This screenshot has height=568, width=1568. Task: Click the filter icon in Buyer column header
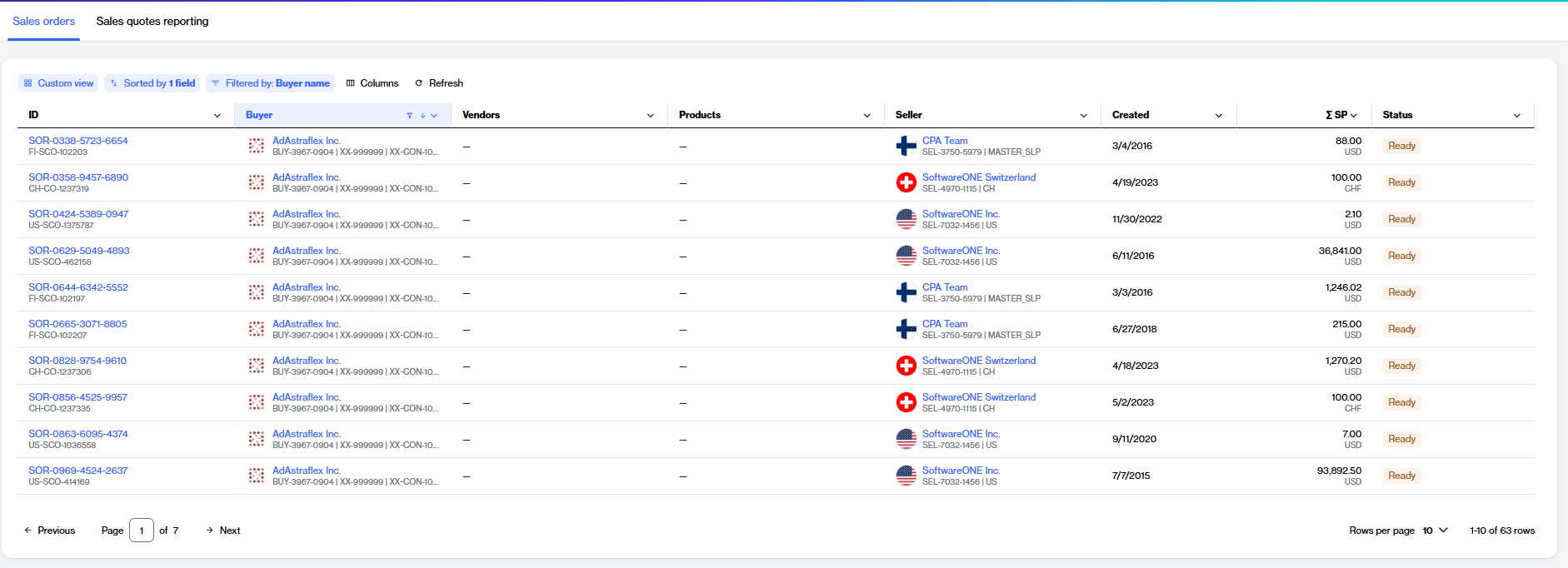click(409, 116)
